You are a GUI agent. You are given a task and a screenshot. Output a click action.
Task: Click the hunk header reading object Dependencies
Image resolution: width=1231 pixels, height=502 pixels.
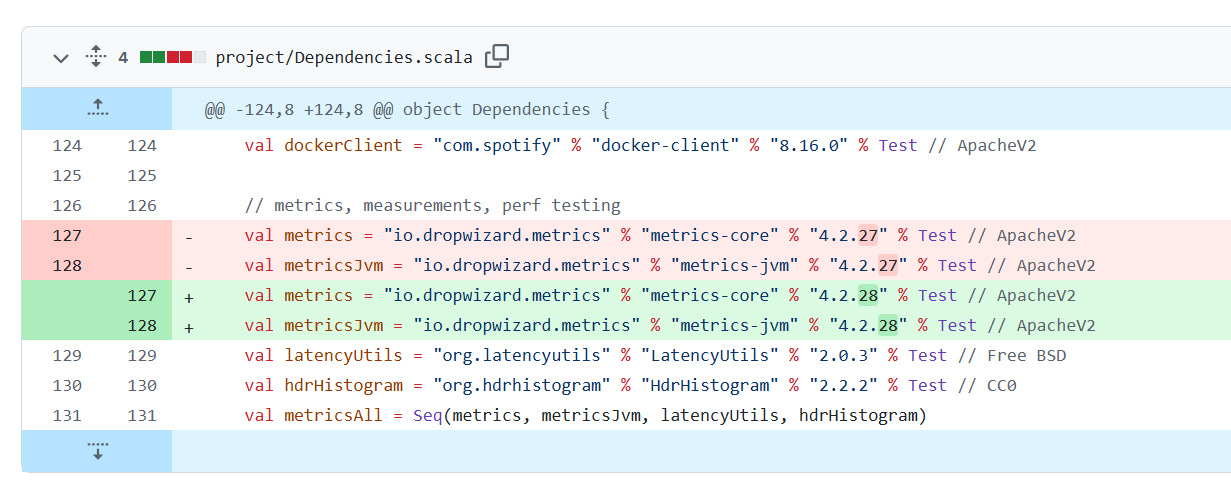[407, 109]
